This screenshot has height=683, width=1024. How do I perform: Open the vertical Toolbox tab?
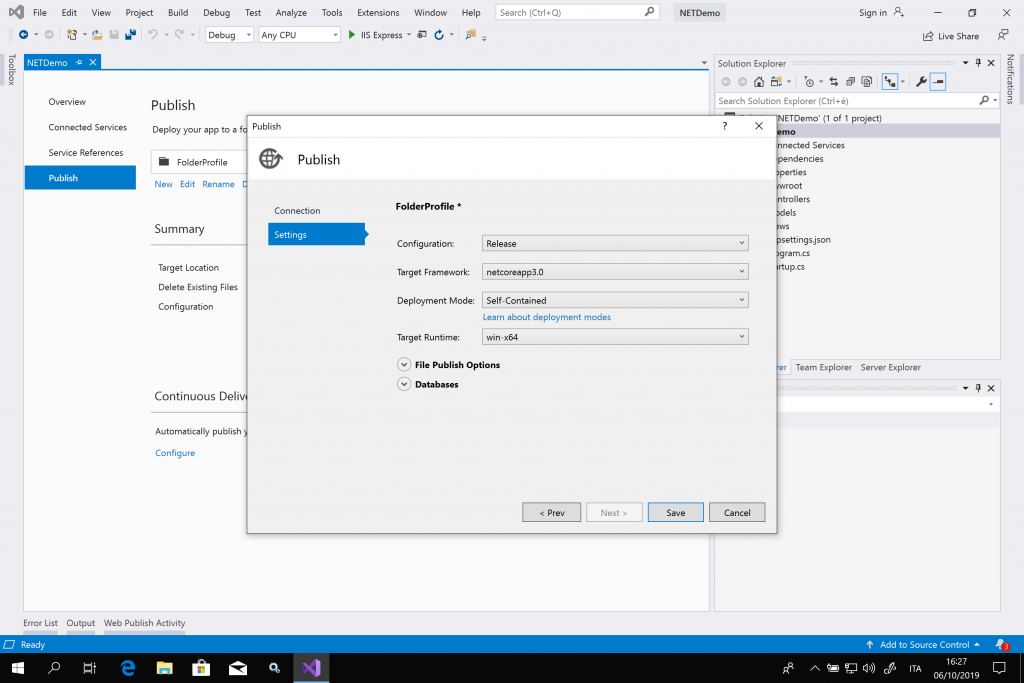coord(11,70)
